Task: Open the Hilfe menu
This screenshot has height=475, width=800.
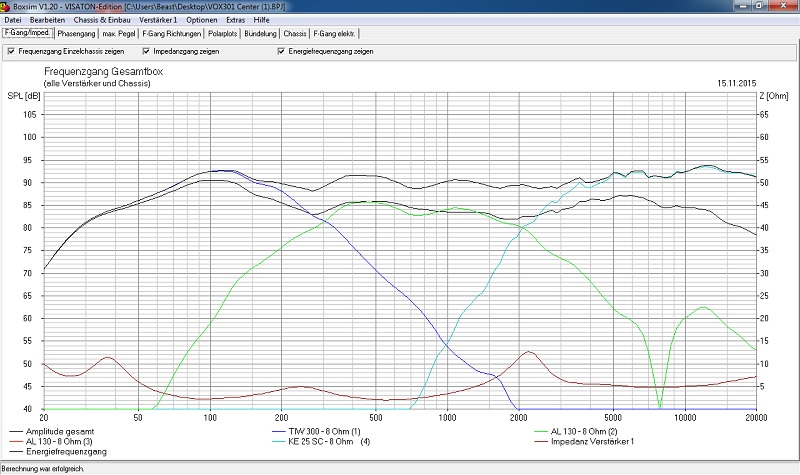Action: 262,20
